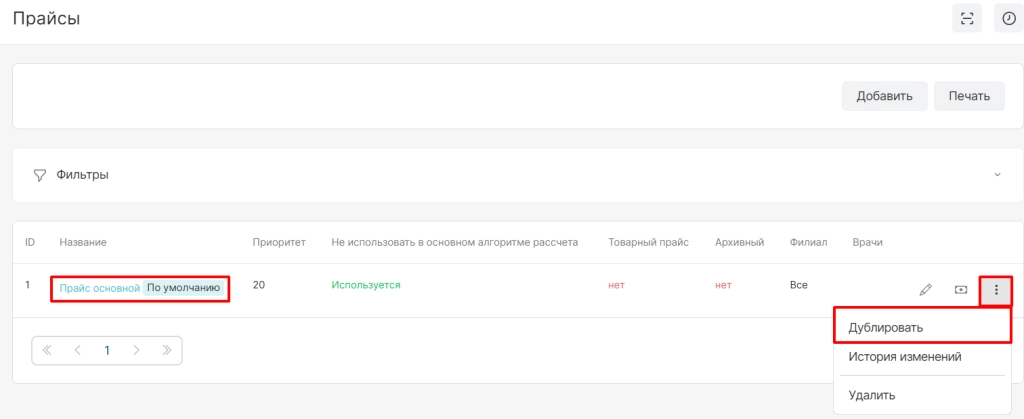Edit Прайс основной with the pencil icon
The width and height of the screenshot is (1024, 419).
tap(925, 290)
